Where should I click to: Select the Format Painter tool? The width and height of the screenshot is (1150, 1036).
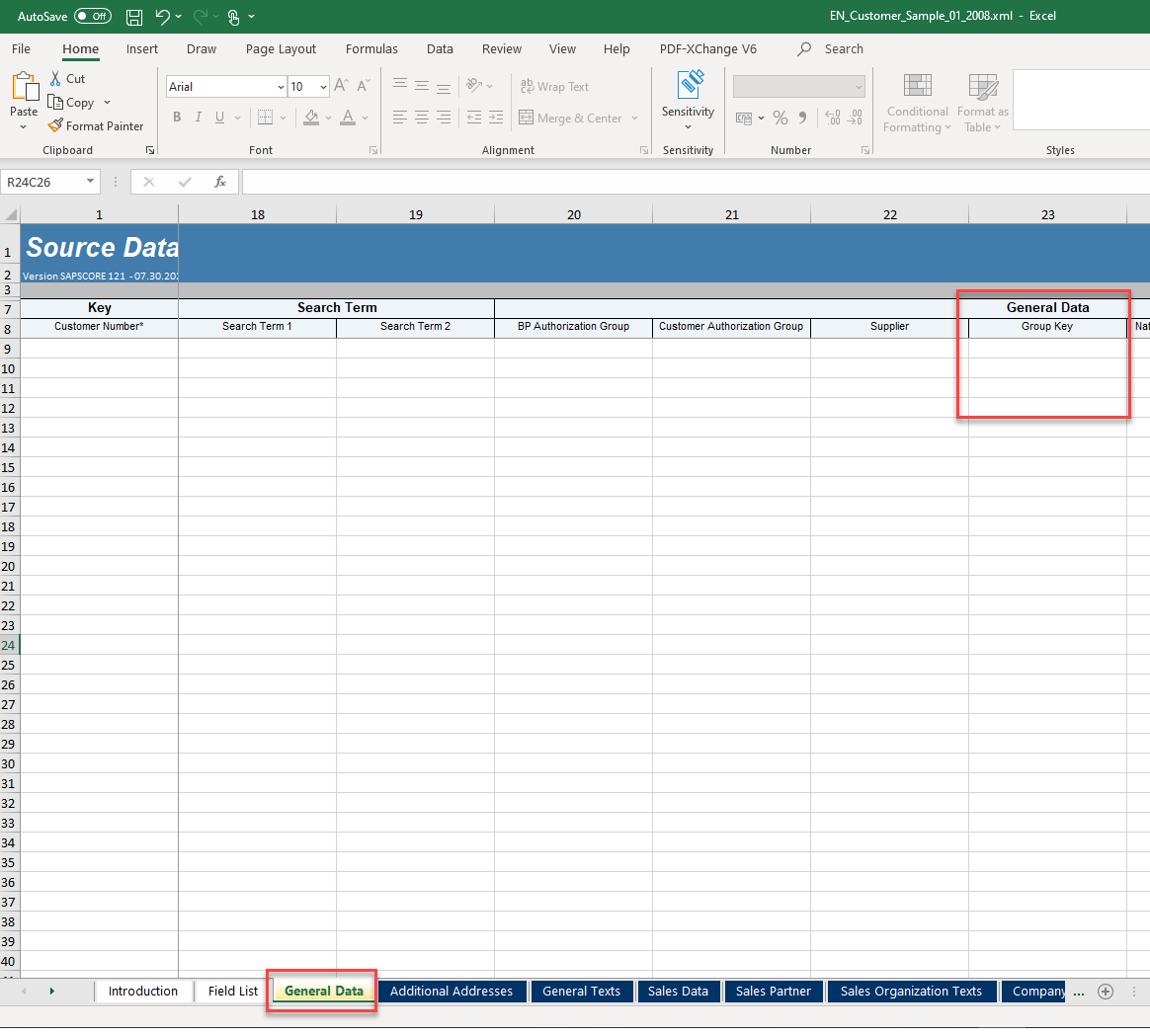pos(96,126)
